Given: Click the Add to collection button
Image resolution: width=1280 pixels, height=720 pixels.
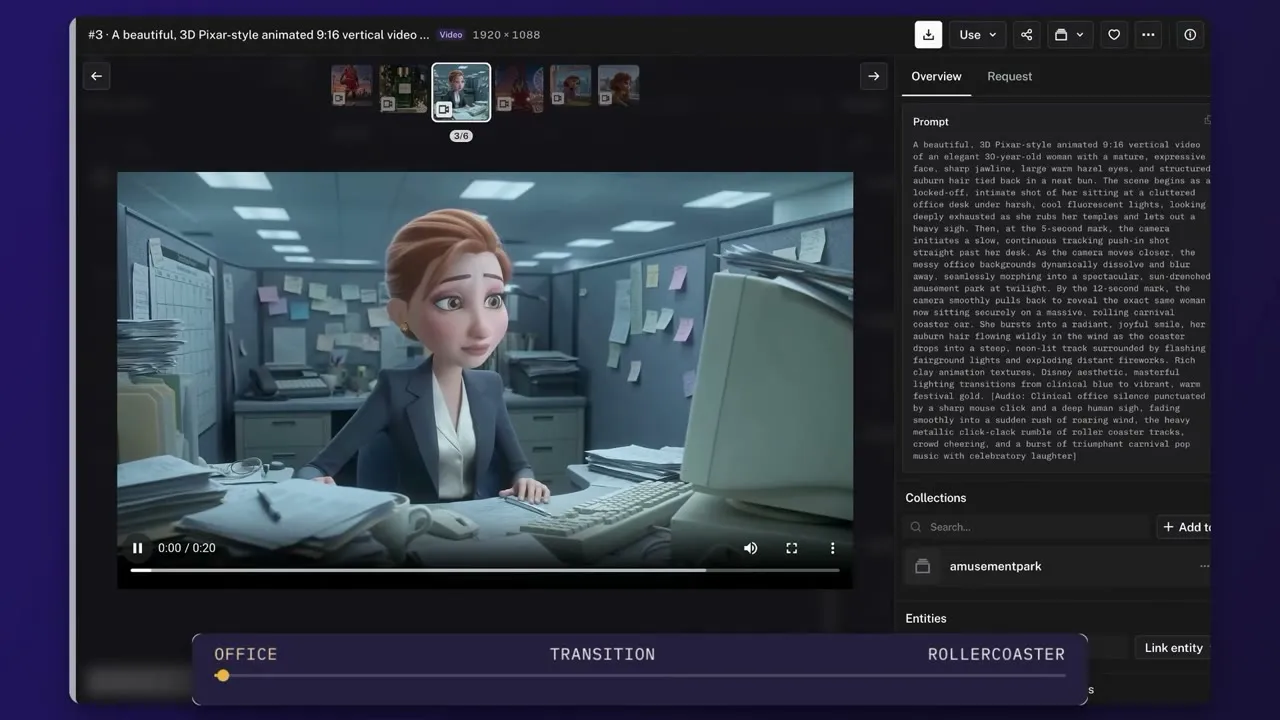Looking at the screenshot, I should [x=1185, y=527].
